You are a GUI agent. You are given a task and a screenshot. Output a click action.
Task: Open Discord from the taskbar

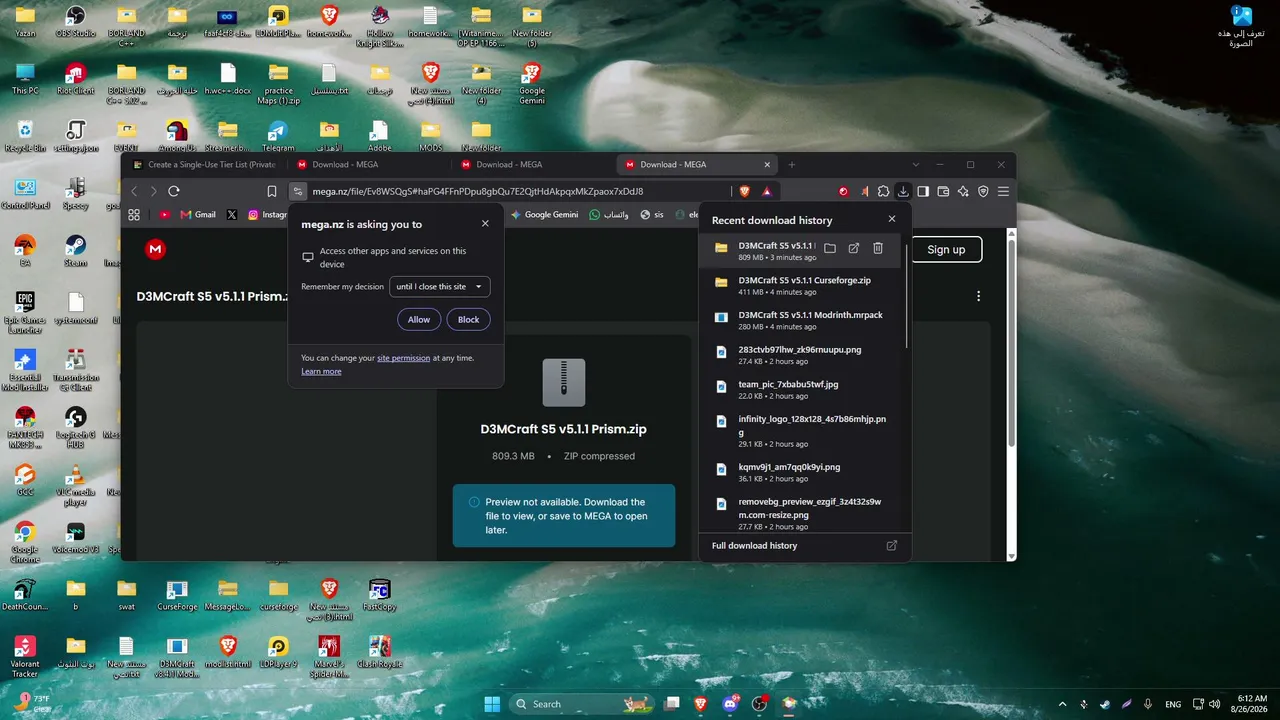729,704
